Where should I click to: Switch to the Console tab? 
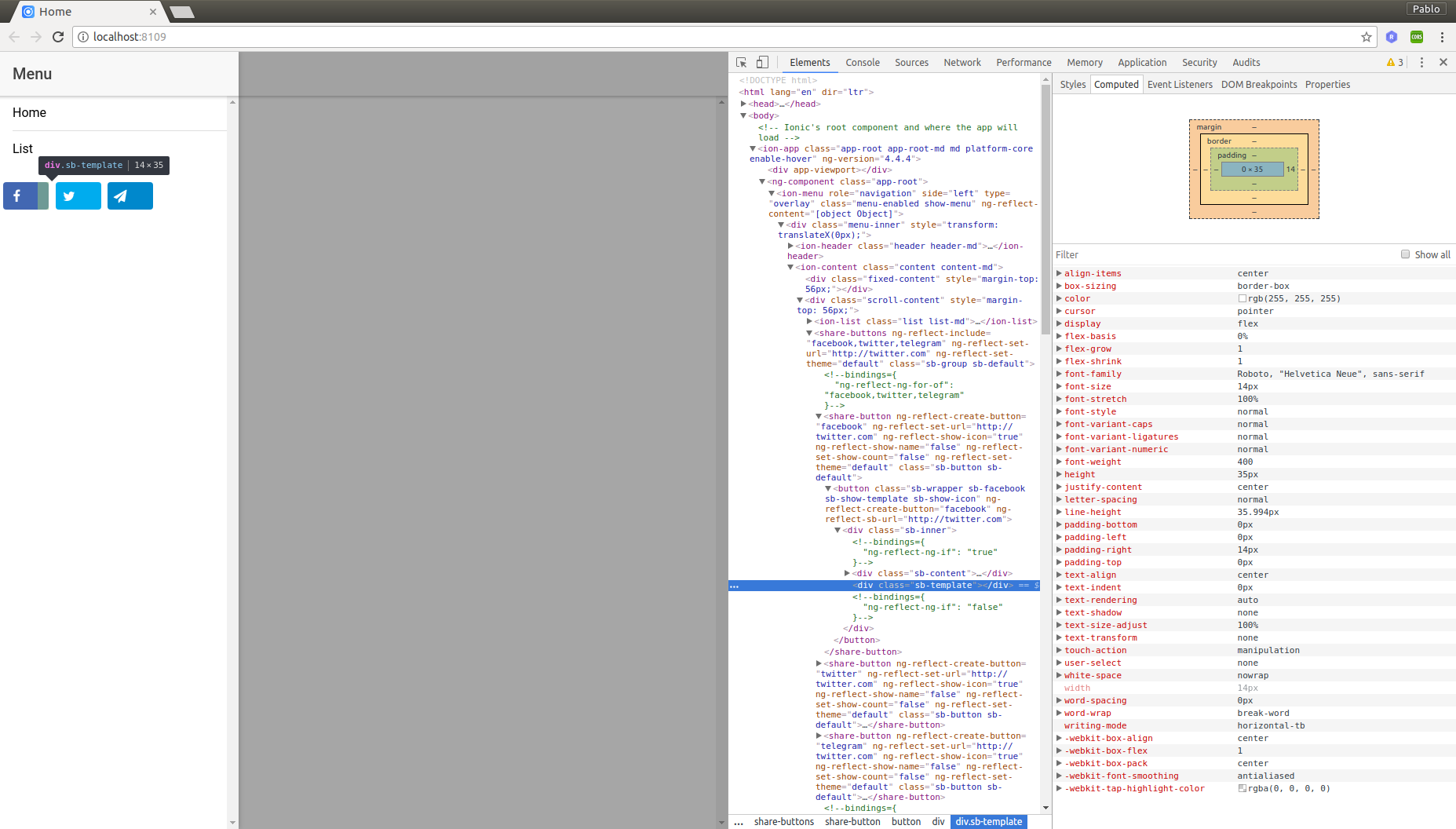(863, 63)
